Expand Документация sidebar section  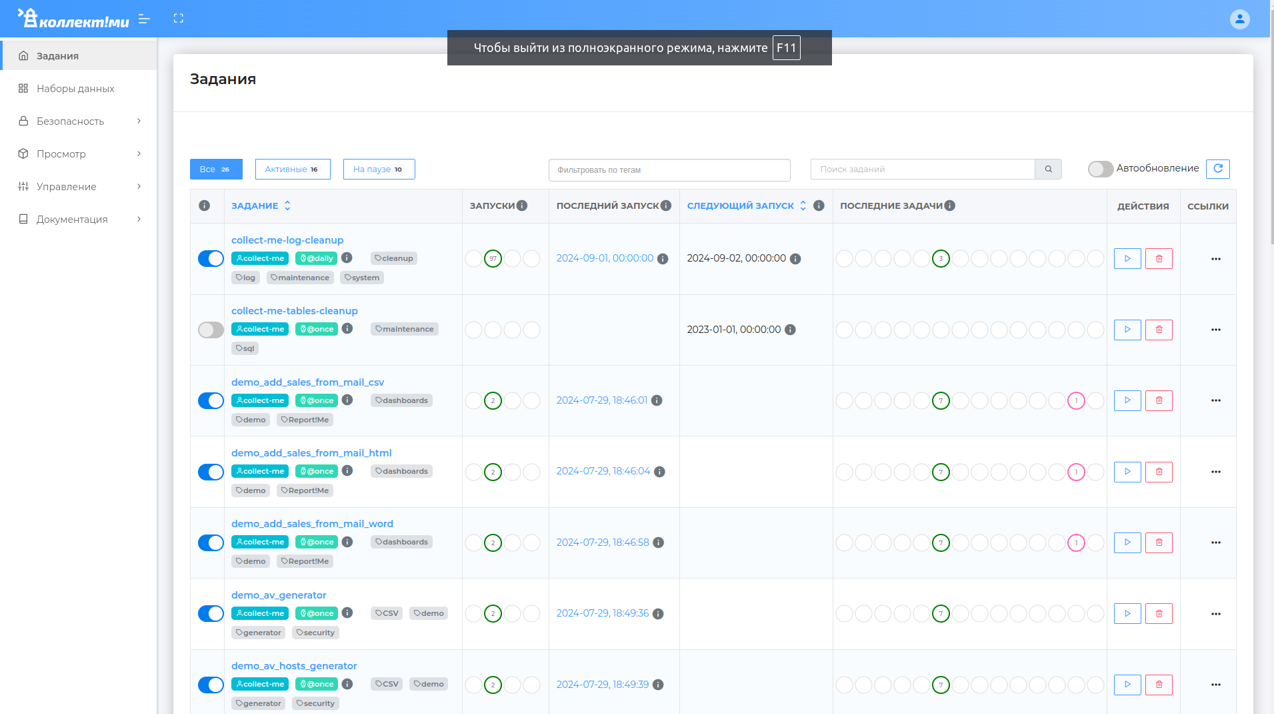[x=79, y=219]
